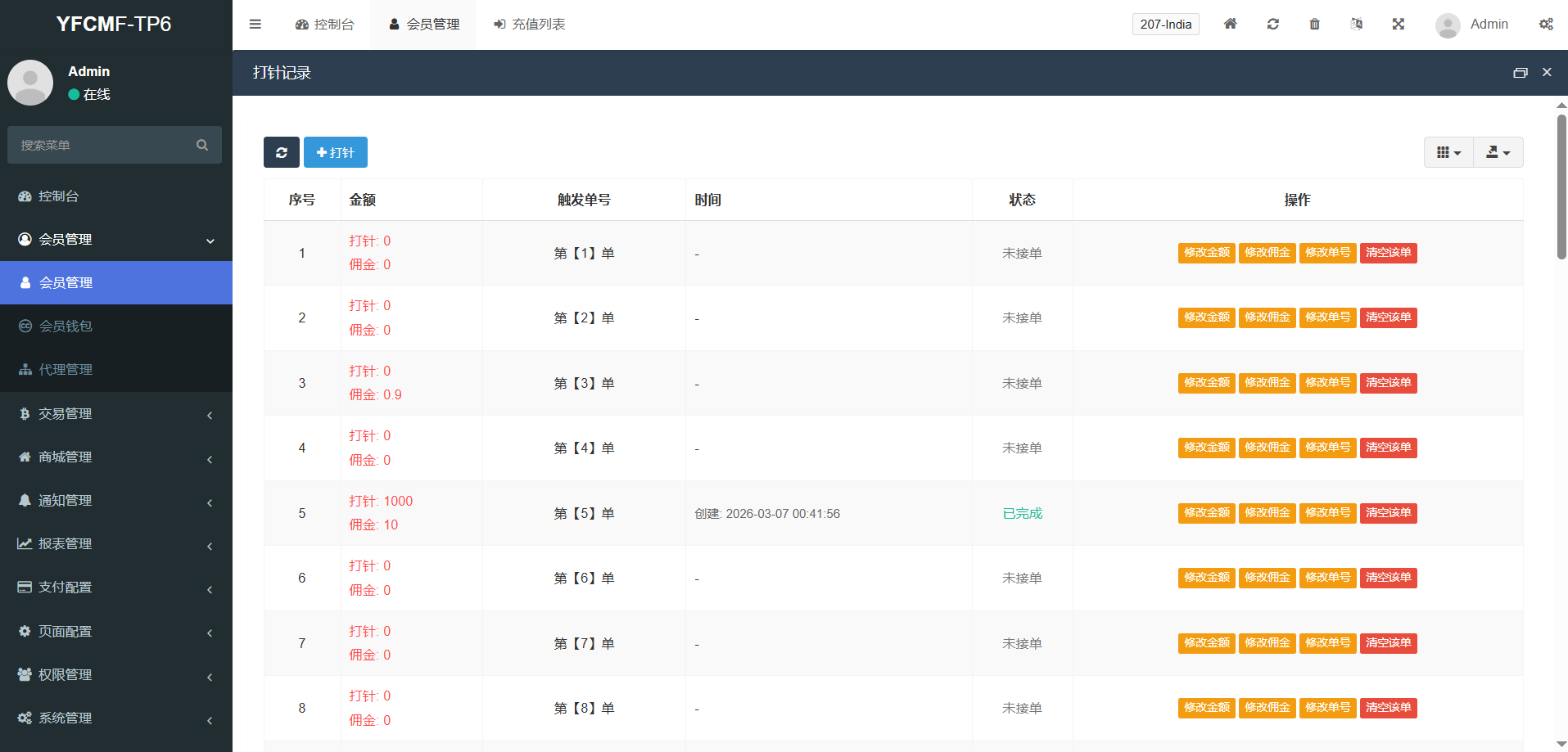This screenshot has height=752, width=1568.
Task: Click the trash clear-cache icon
Action: click(x=1314, y=25)
